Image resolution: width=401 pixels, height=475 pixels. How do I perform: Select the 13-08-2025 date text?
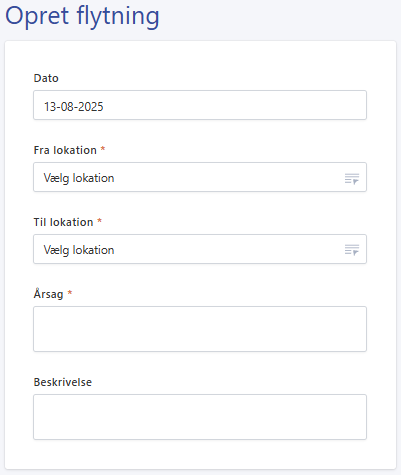(74, 107)
